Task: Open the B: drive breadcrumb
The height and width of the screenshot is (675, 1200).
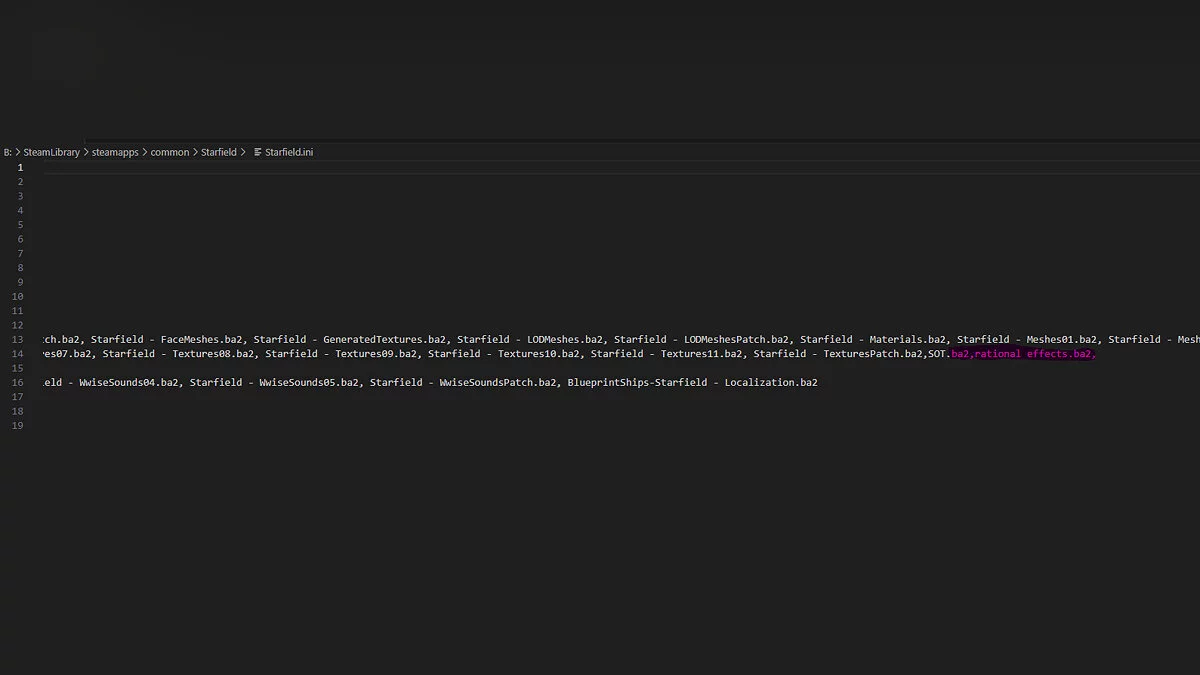Action: tap(7, 152)
